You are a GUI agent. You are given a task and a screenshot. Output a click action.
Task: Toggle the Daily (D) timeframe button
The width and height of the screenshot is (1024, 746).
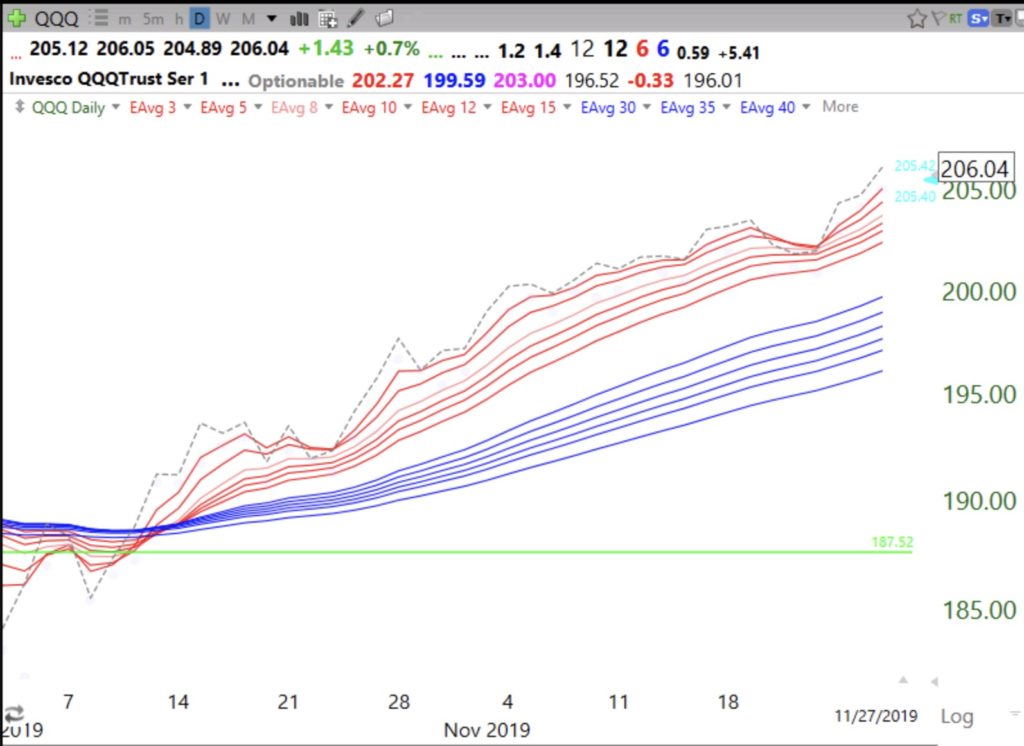tap(200, 18)
